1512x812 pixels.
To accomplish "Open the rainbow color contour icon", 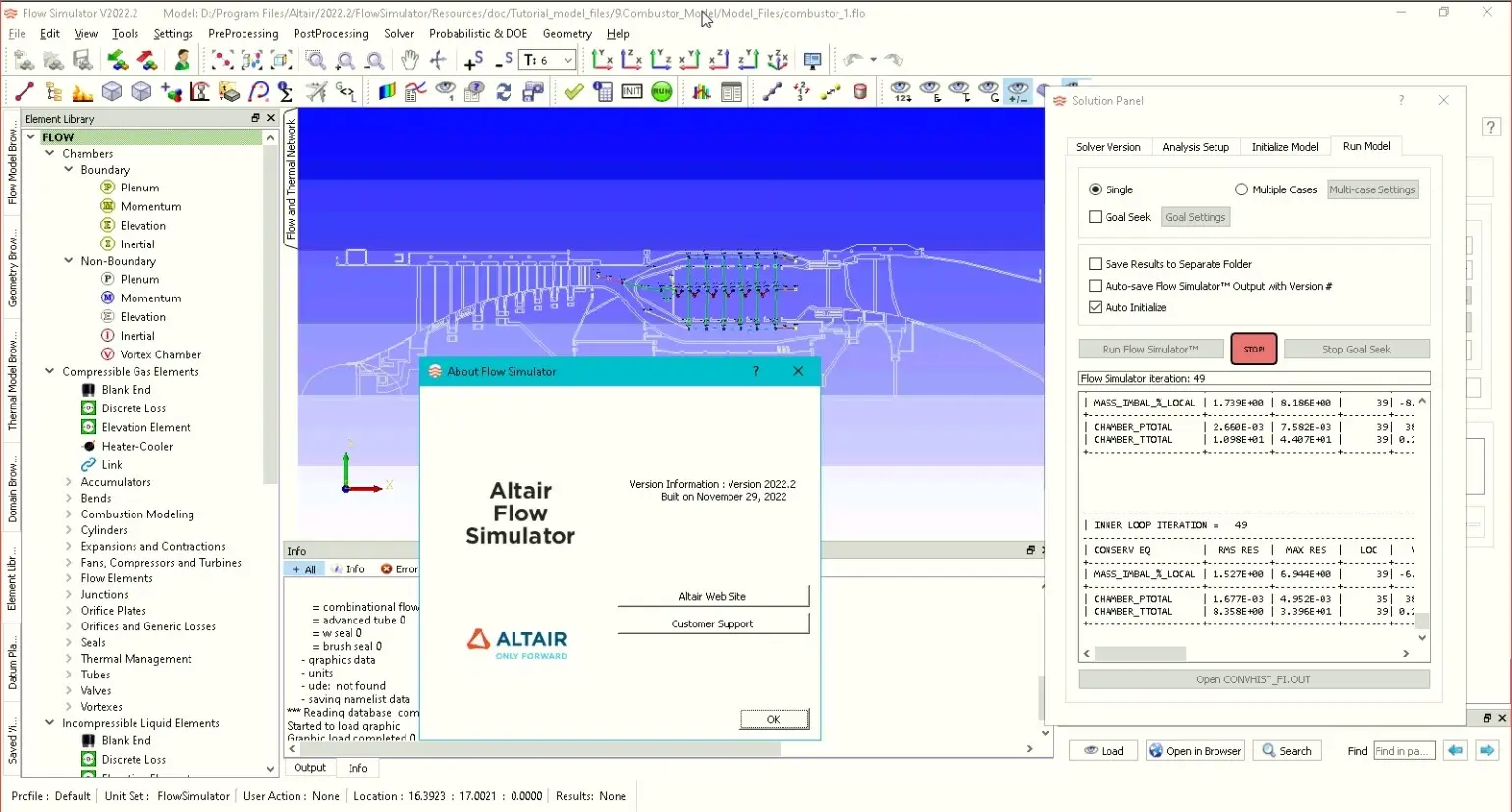I will (x=387, y=92).
